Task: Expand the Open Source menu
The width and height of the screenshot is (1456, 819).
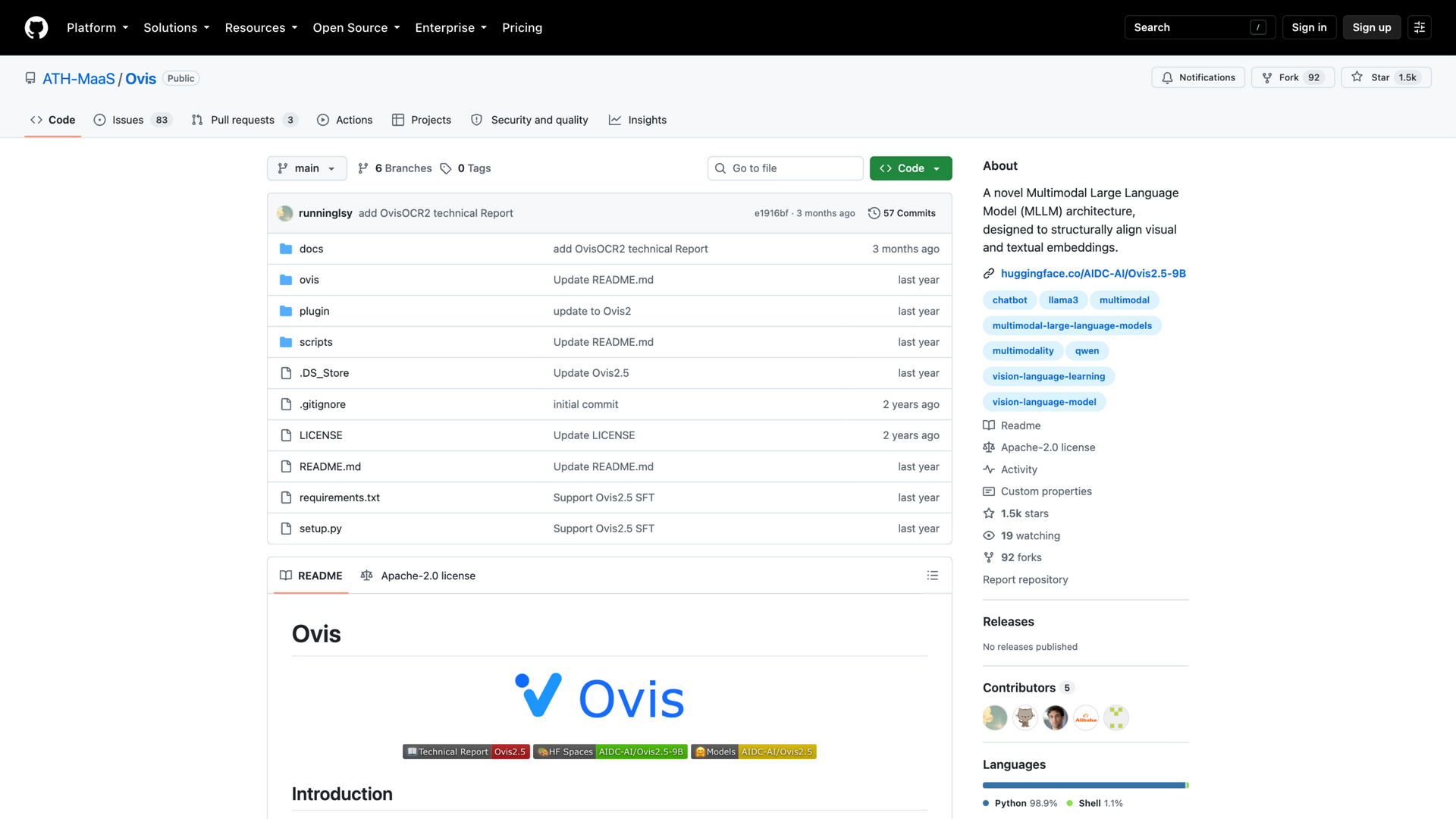Action: (x=356, y=27)
